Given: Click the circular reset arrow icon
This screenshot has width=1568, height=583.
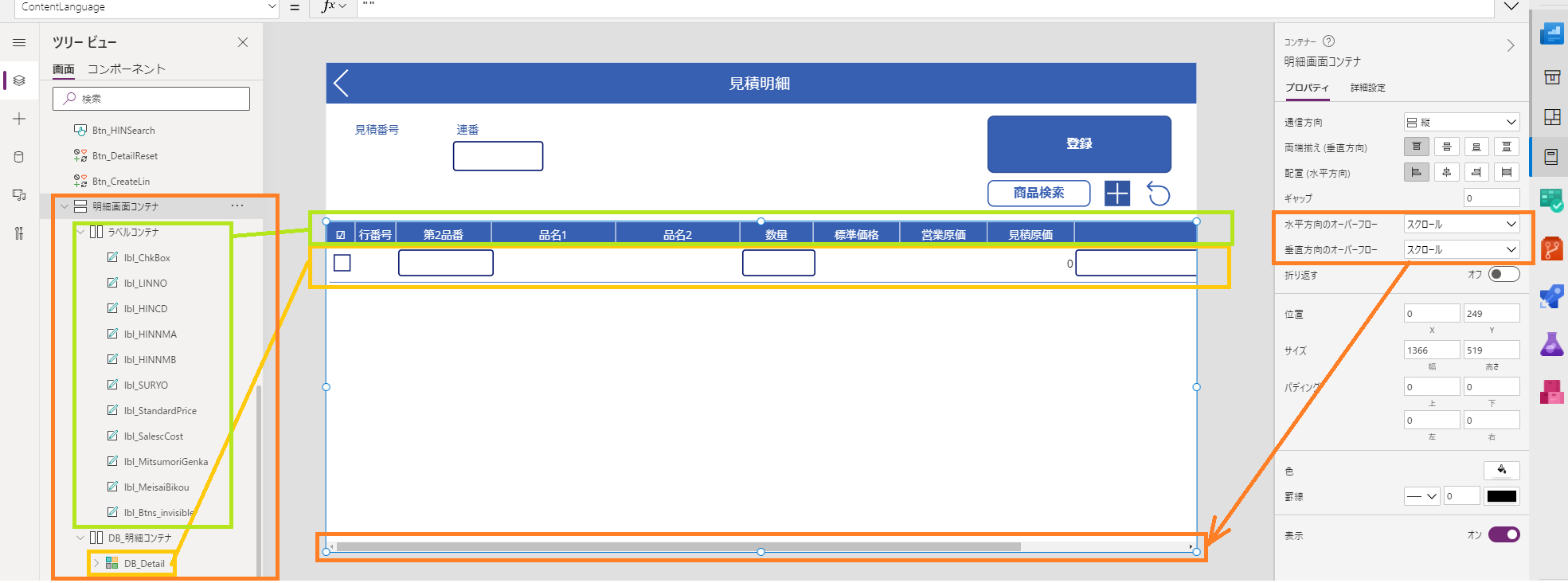Looking at the screenshot, I should pos(1159,194).
